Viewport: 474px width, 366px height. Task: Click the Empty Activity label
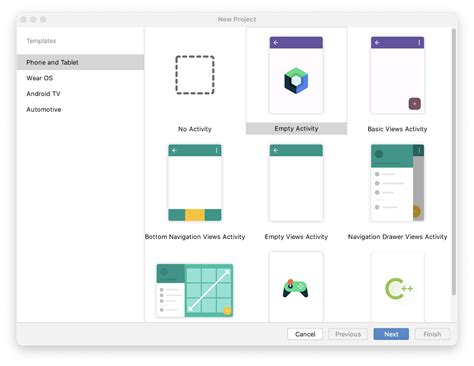(296, 129)
